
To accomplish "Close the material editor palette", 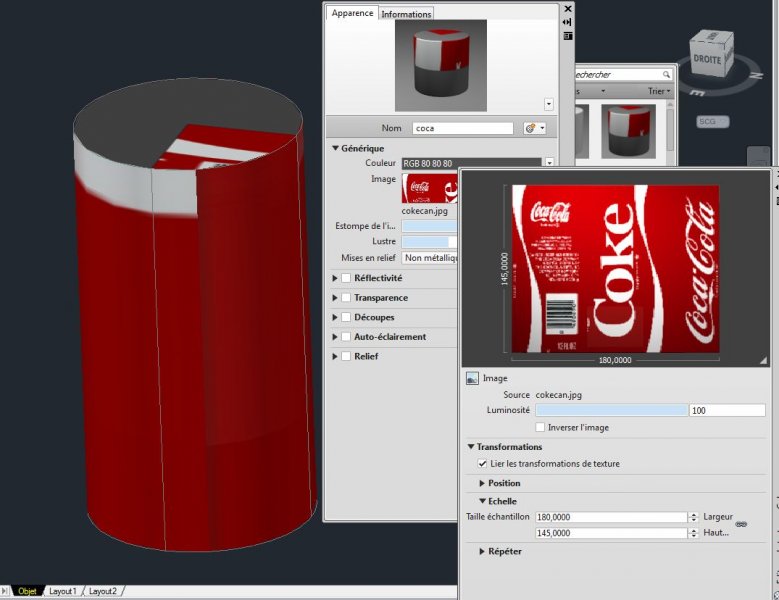I will (x=568, y=9).
